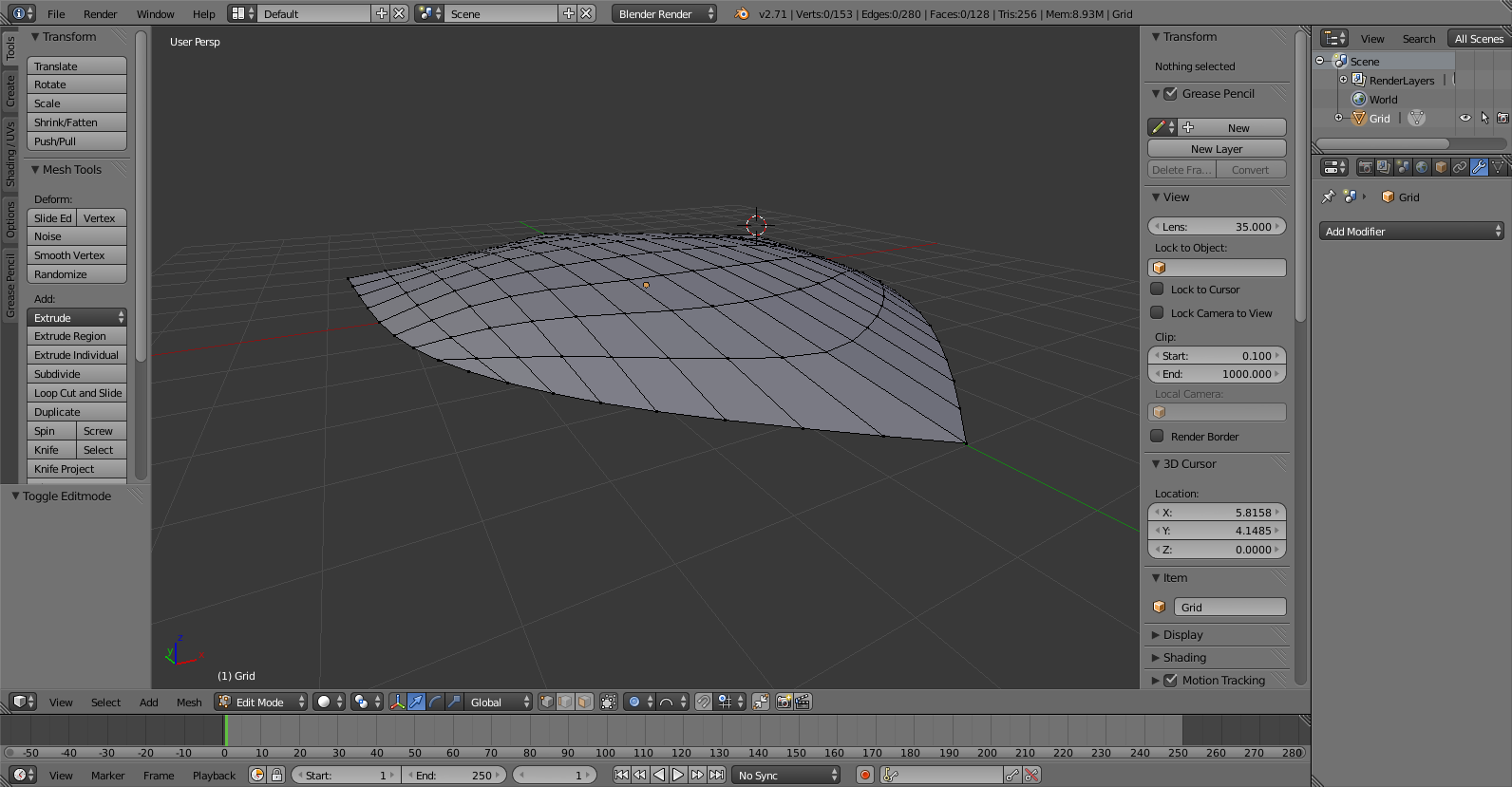Click the Lens value slider field

(x=1217, y=226)
